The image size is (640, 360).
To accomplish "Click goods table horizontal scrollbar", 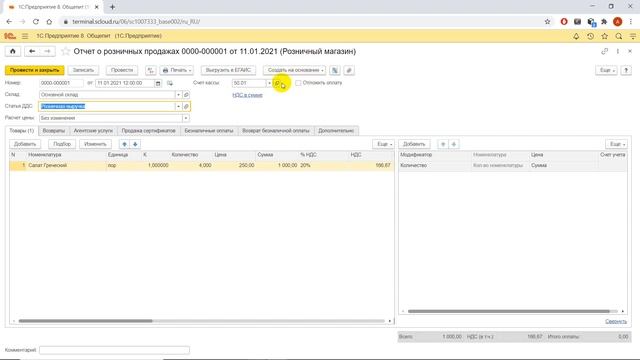I will [x=86, y=321].
